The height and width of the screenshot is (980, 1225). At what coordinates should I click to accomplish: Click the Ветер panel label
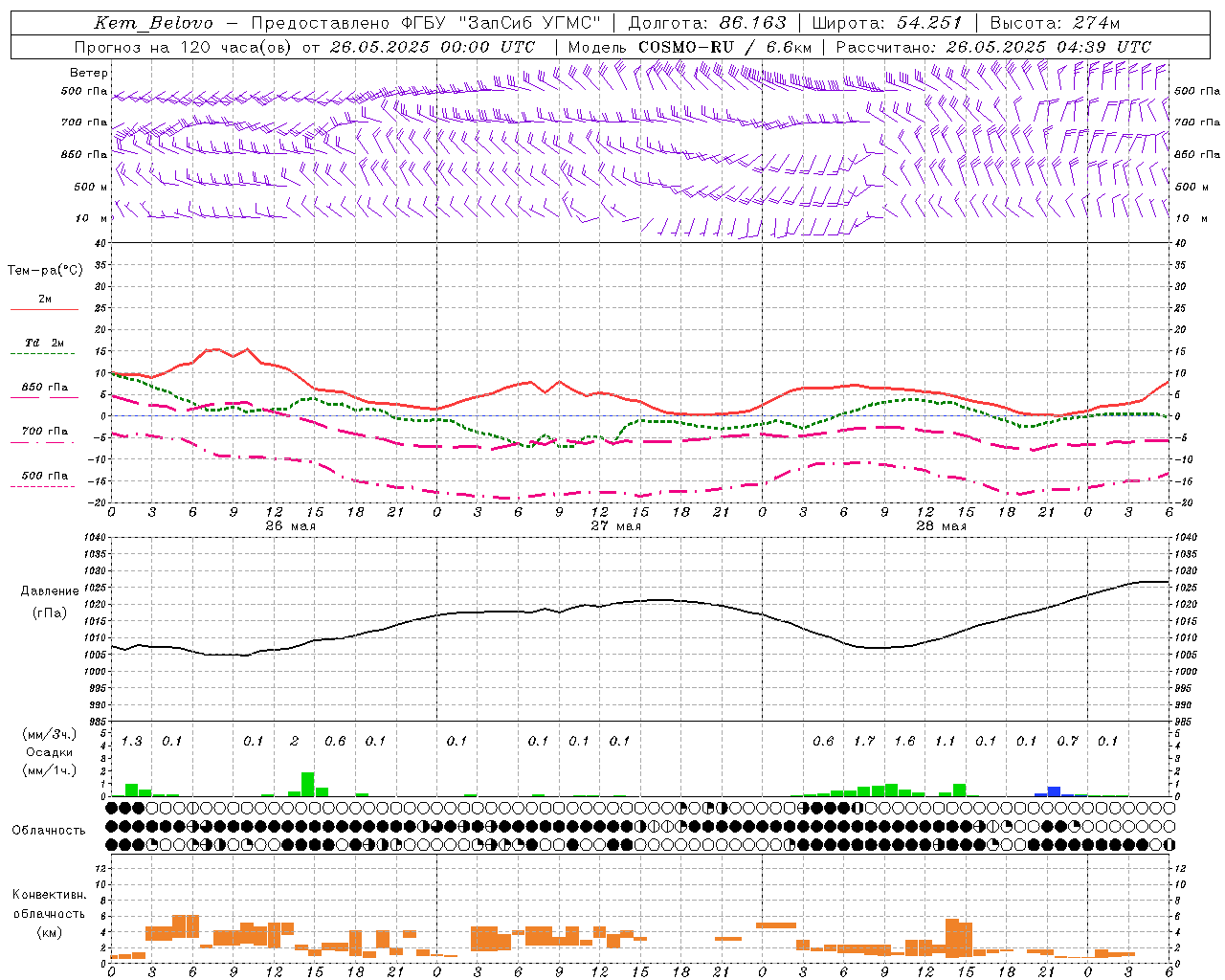89,73
